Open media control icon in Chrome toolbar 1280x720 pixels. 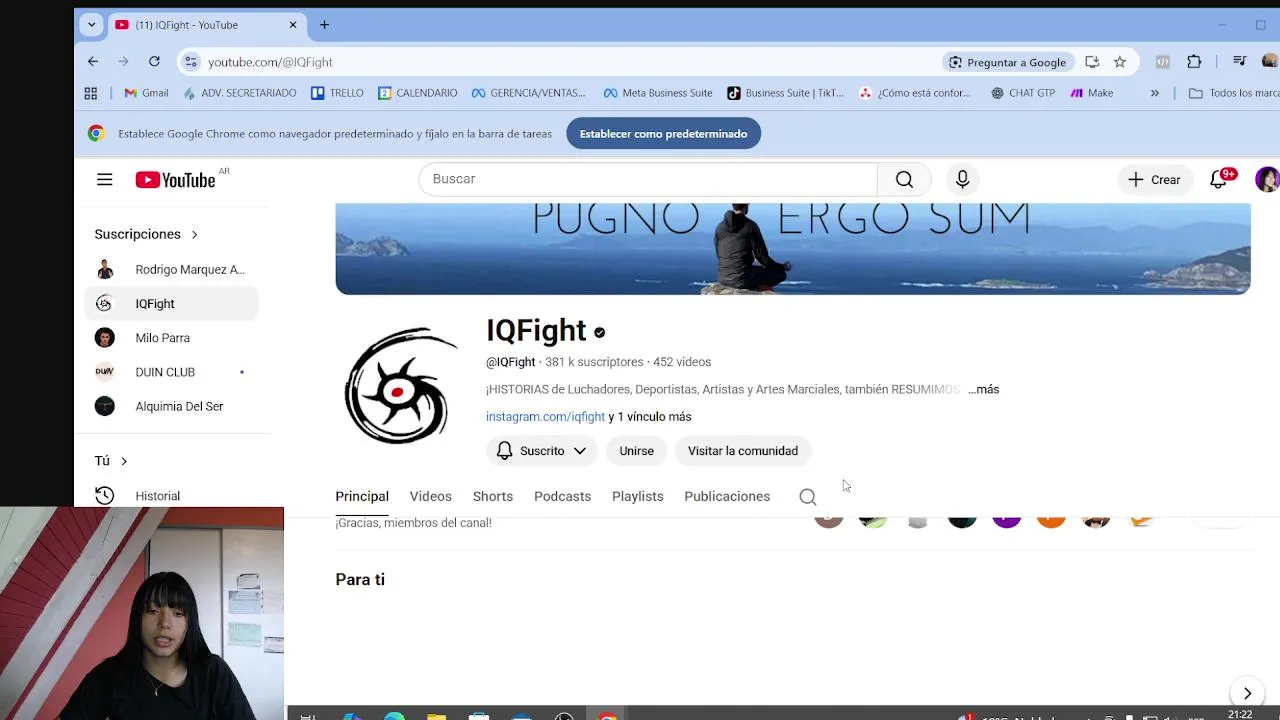coord(1240,62)
